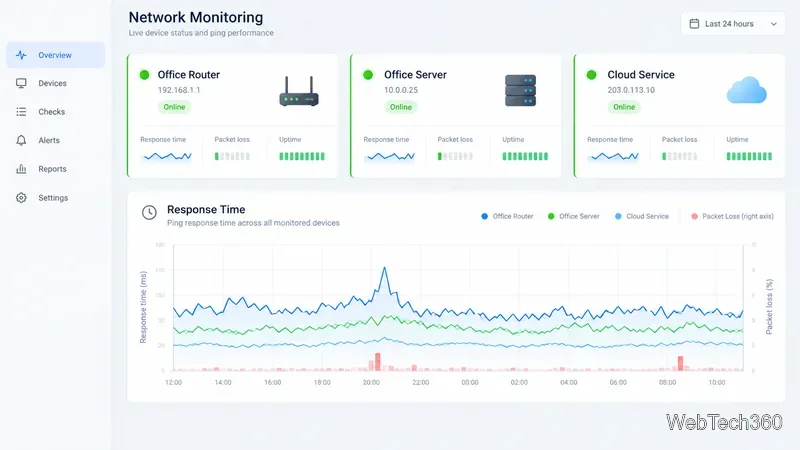Click packet loss spike bar near 08:00
Viewport: 800px width, 450px height.
point(680,363)
